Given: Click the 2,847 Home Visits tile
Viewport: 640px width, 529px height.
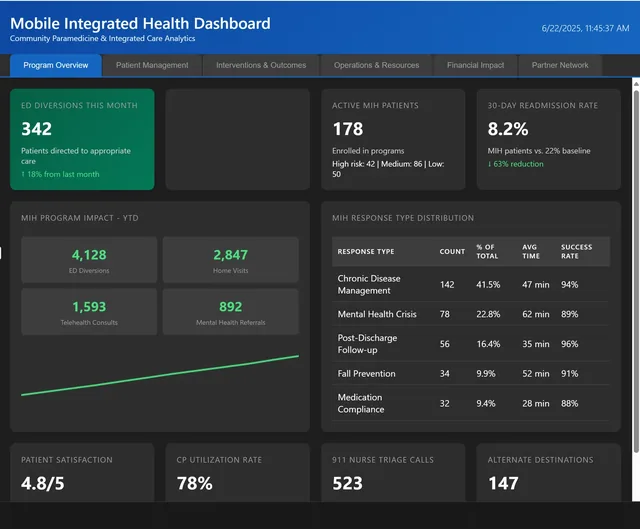Looking at the screenshot, I should point(231,260).
